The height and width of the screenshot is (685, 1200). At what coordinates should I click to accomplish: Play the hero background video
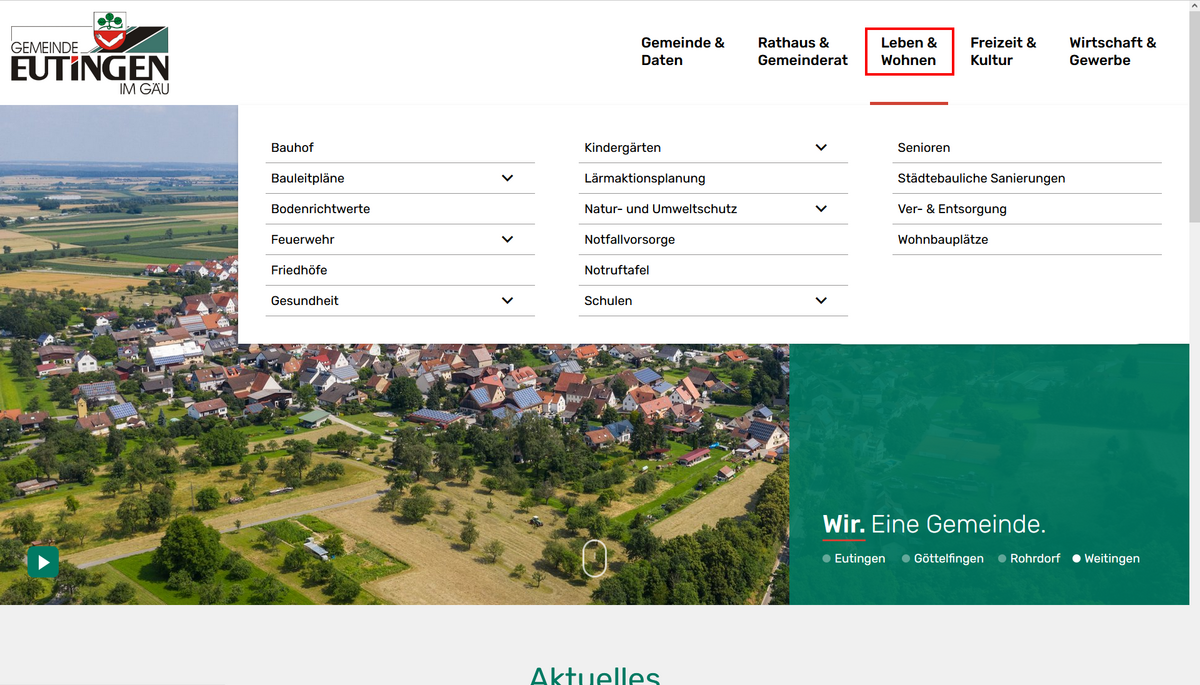click(x=43, y=562)
